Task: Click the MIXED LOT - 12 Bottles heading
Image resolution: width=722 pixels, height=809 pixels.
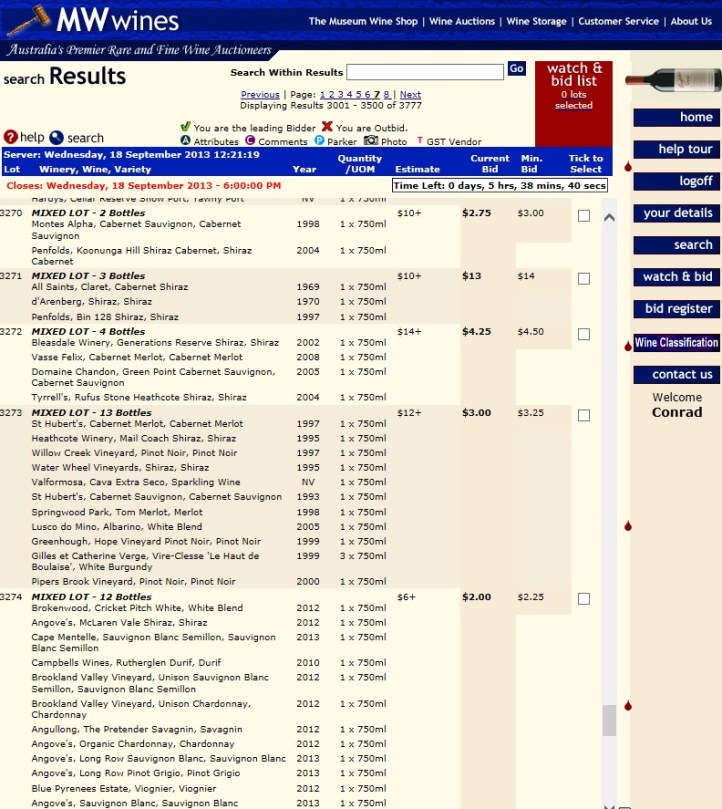Action: [x=91, y=597]
